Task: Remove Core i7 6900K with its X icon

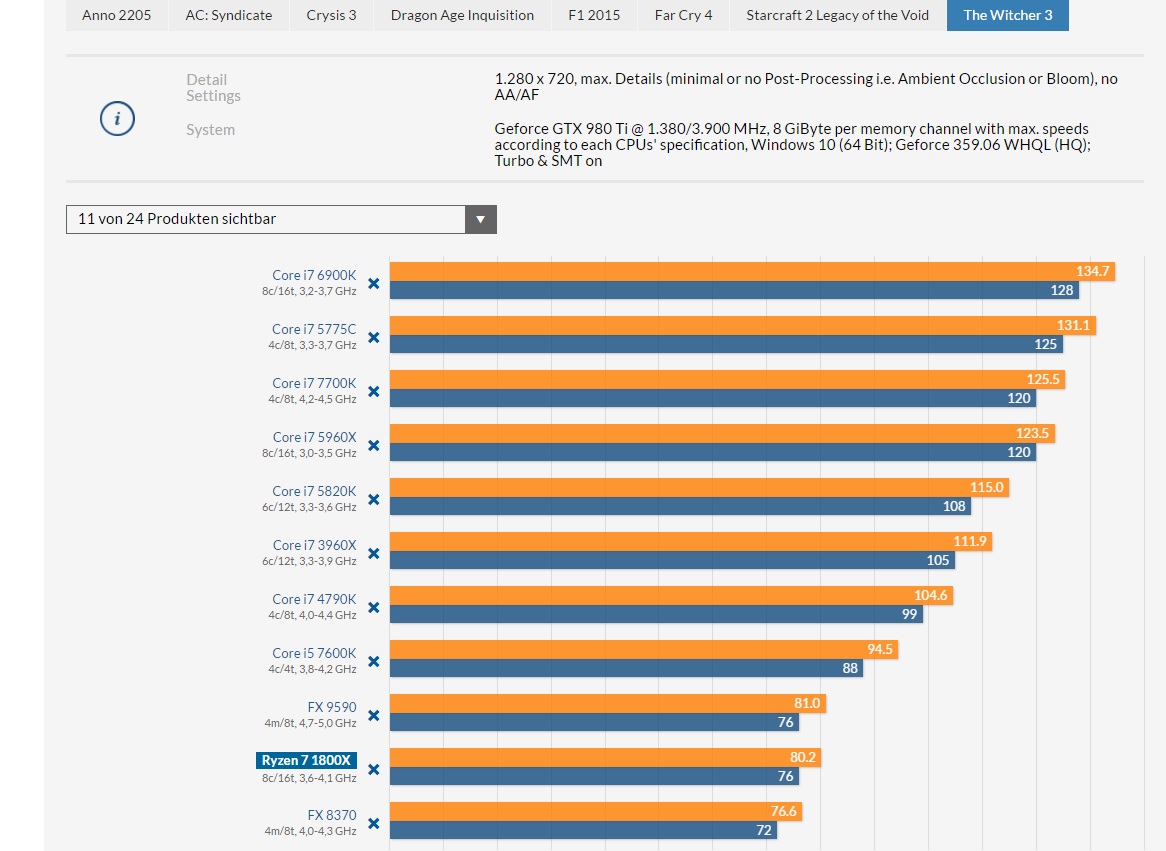Action: [373, 283]
